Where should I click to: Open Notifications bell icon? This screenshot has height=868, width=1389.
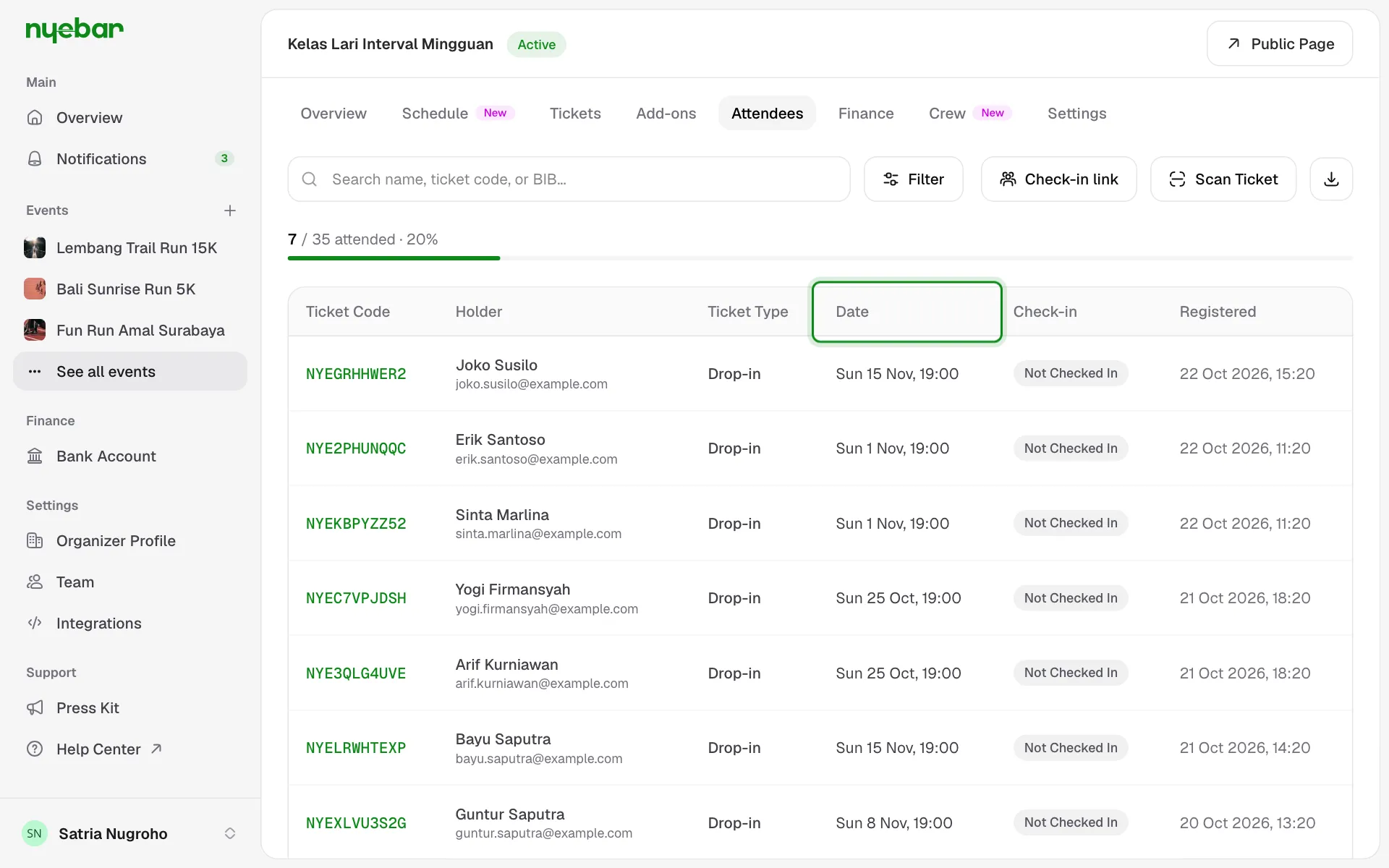35,158
